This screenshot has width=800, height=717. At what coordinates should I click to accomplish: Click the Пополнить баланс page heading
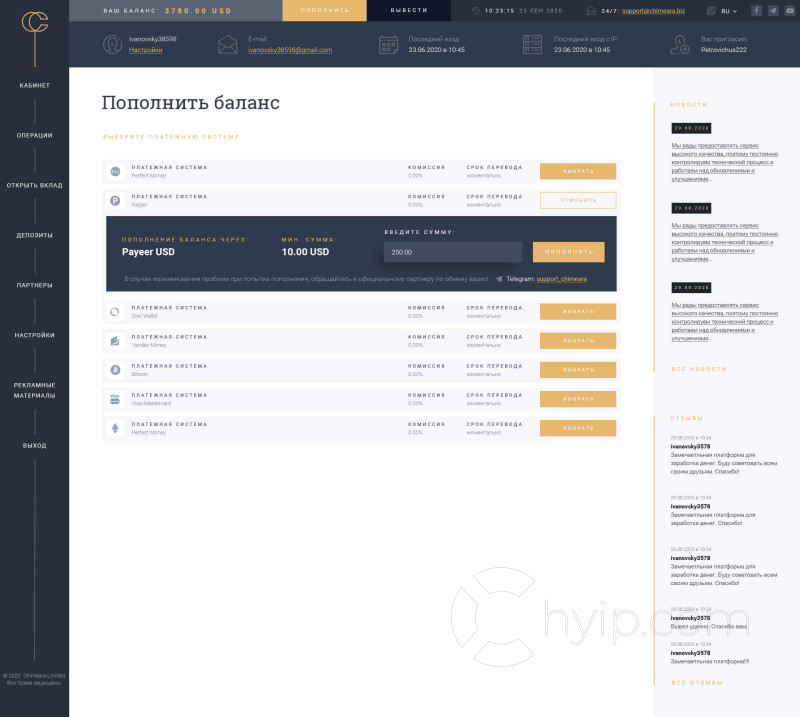tap(190, 103)
